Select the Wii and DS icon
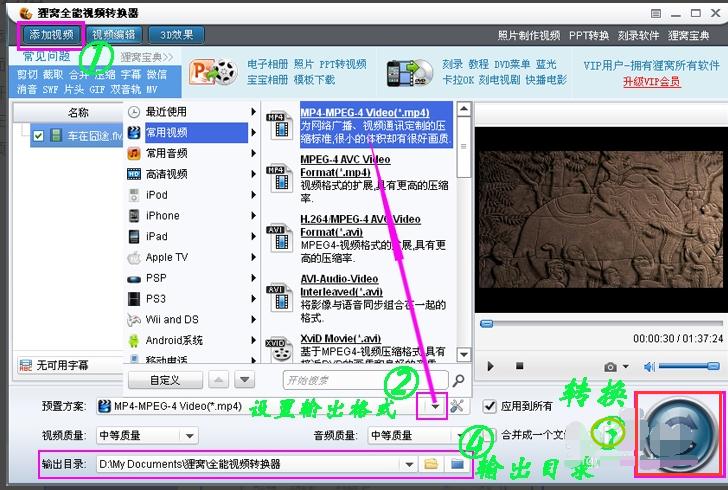728x490 pixels. (134, 320)
